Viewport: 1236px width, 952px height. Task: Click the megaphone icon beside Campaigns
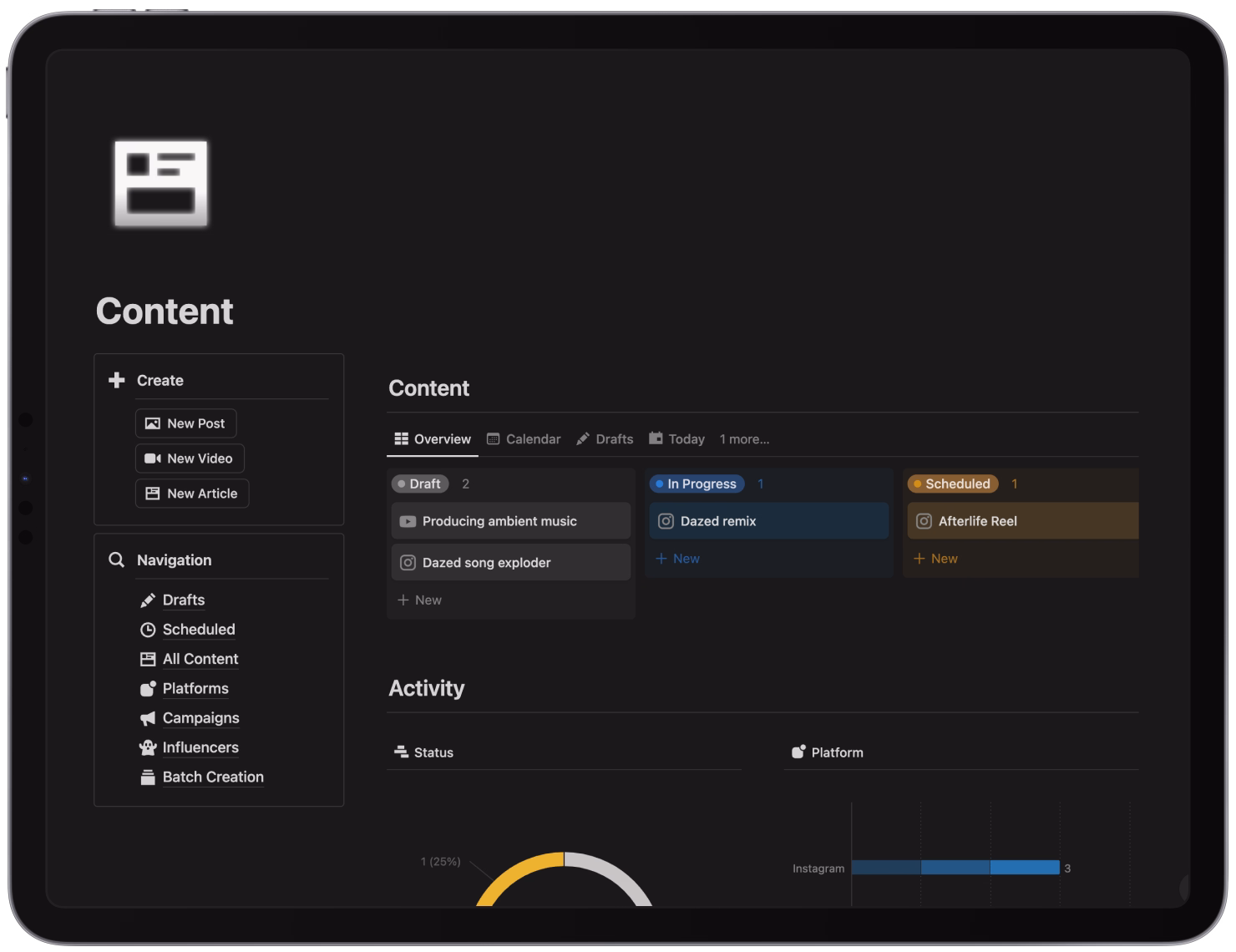tap(147, 718)
